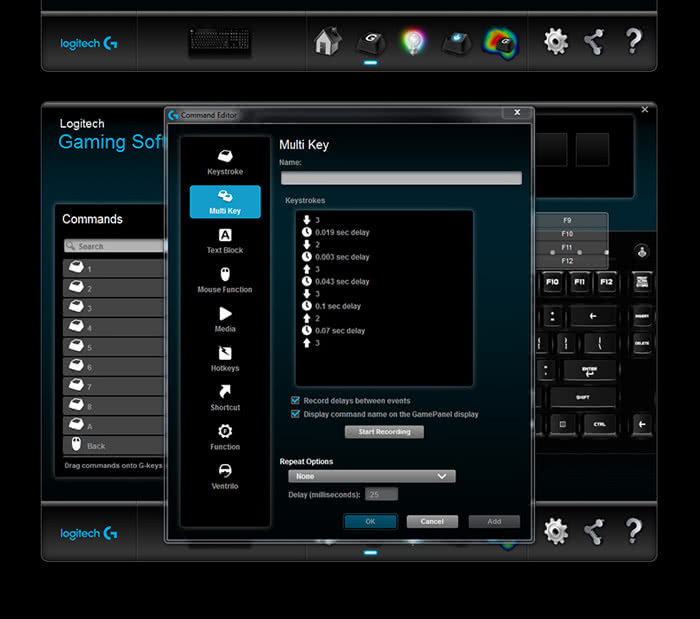This screenshot has width=700, height=619.
Task: Toggle Record delays between events checkbox
Action: (x=295, y=400)
